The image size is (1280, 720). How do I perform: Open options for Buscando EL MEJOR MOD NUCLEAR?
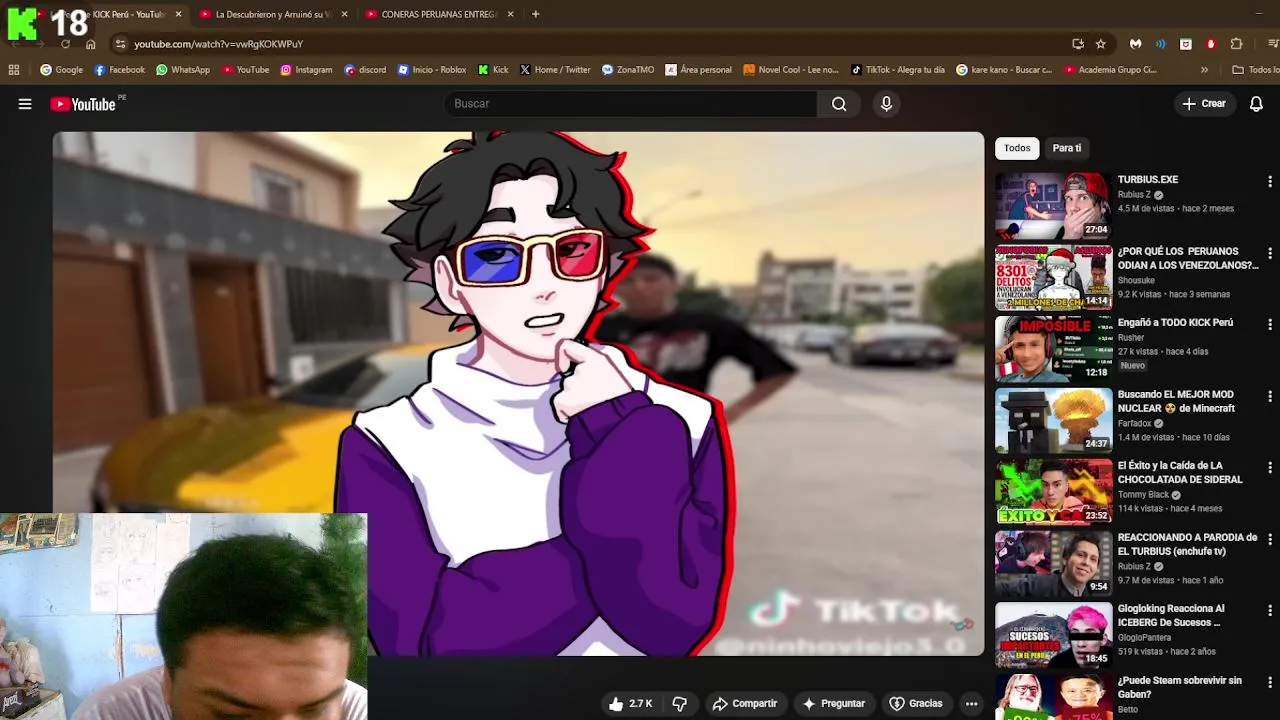coord(1269,397)
